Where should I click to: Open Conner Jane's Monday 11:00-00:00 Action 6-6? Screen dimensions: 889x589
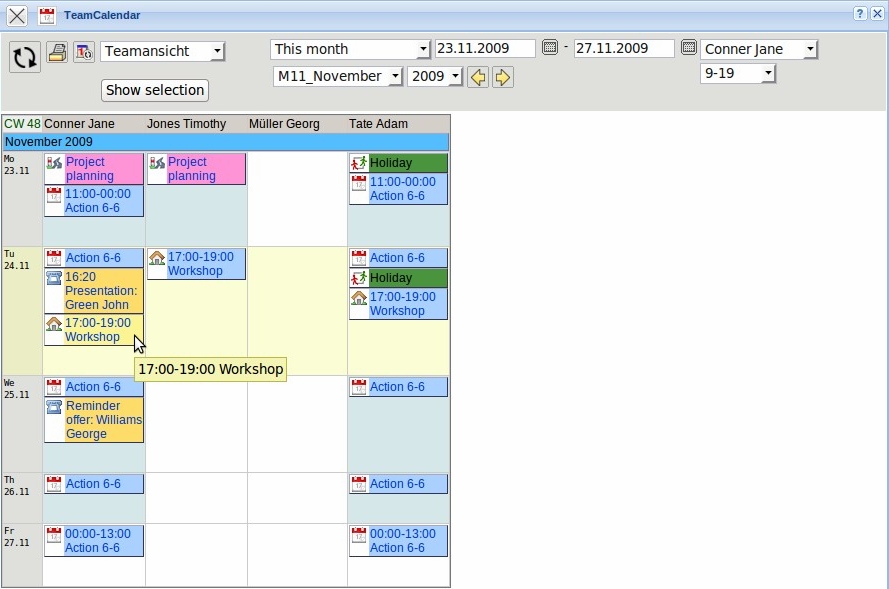94,201
